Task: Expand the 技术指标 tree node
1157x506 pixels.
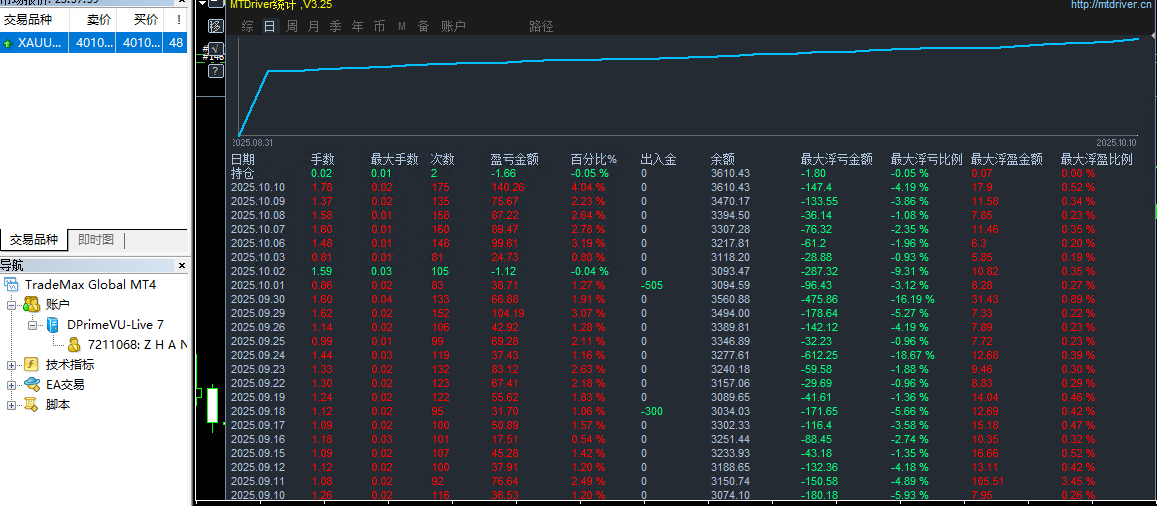Action: point(11,364)
